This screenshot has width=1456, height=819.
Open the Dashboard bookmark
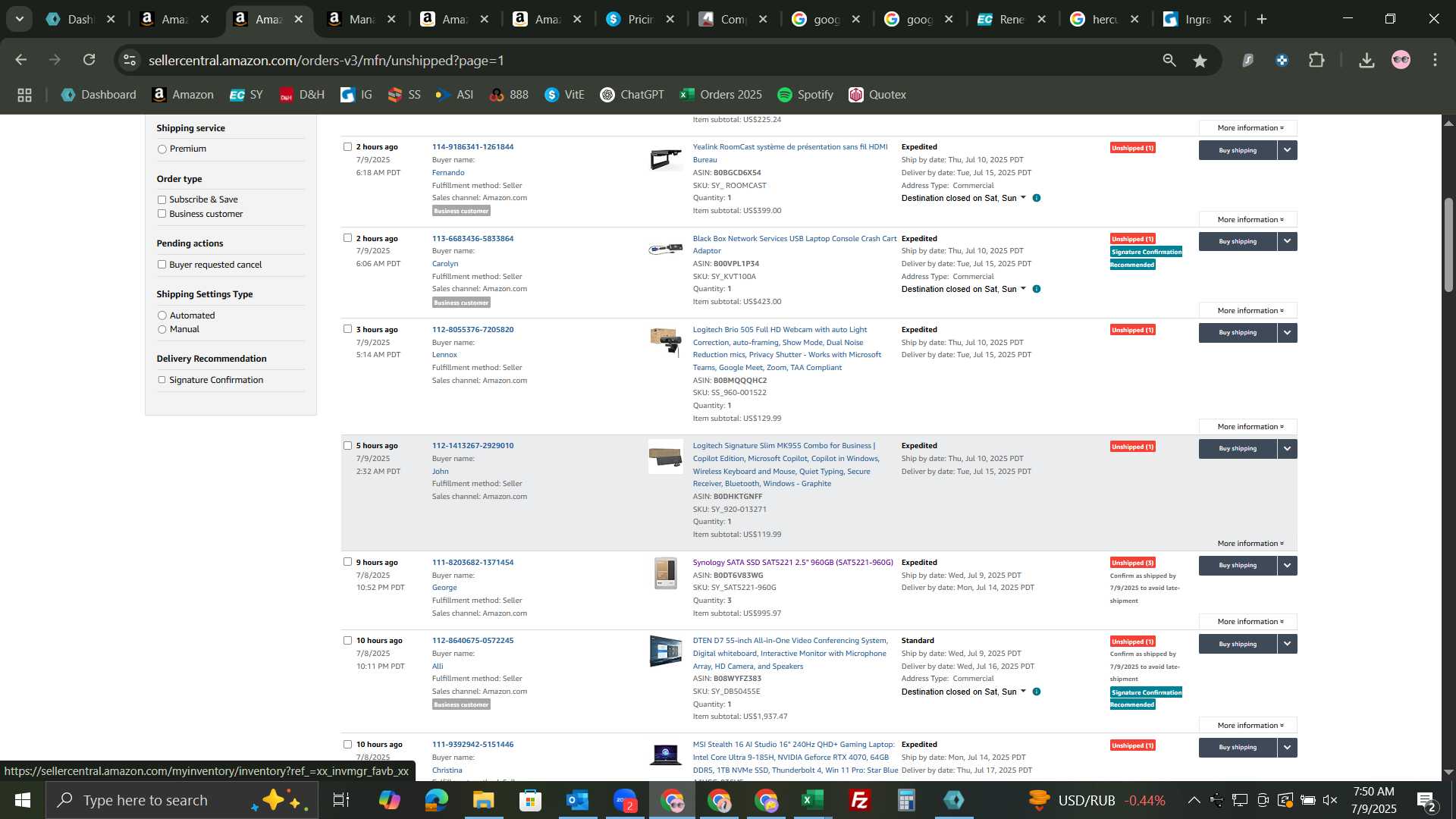pos(99,95)
